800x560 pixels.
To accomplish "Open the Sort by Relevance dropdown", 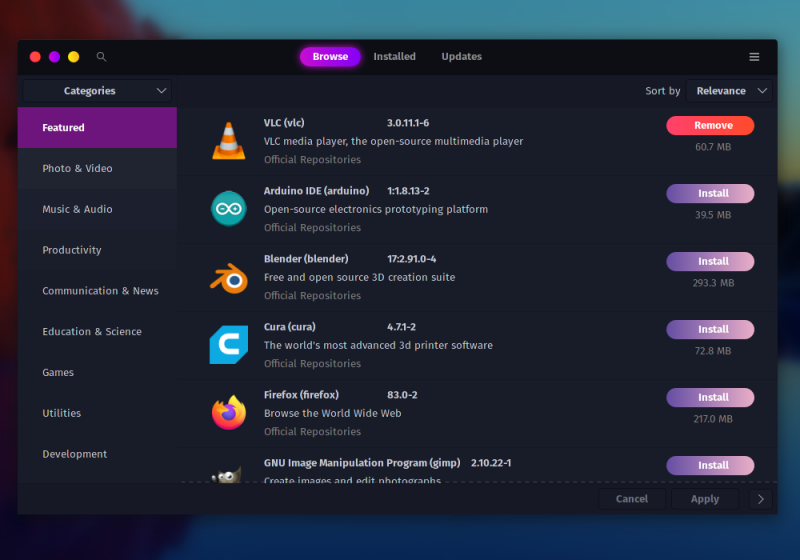I will [x=729, y=91].
